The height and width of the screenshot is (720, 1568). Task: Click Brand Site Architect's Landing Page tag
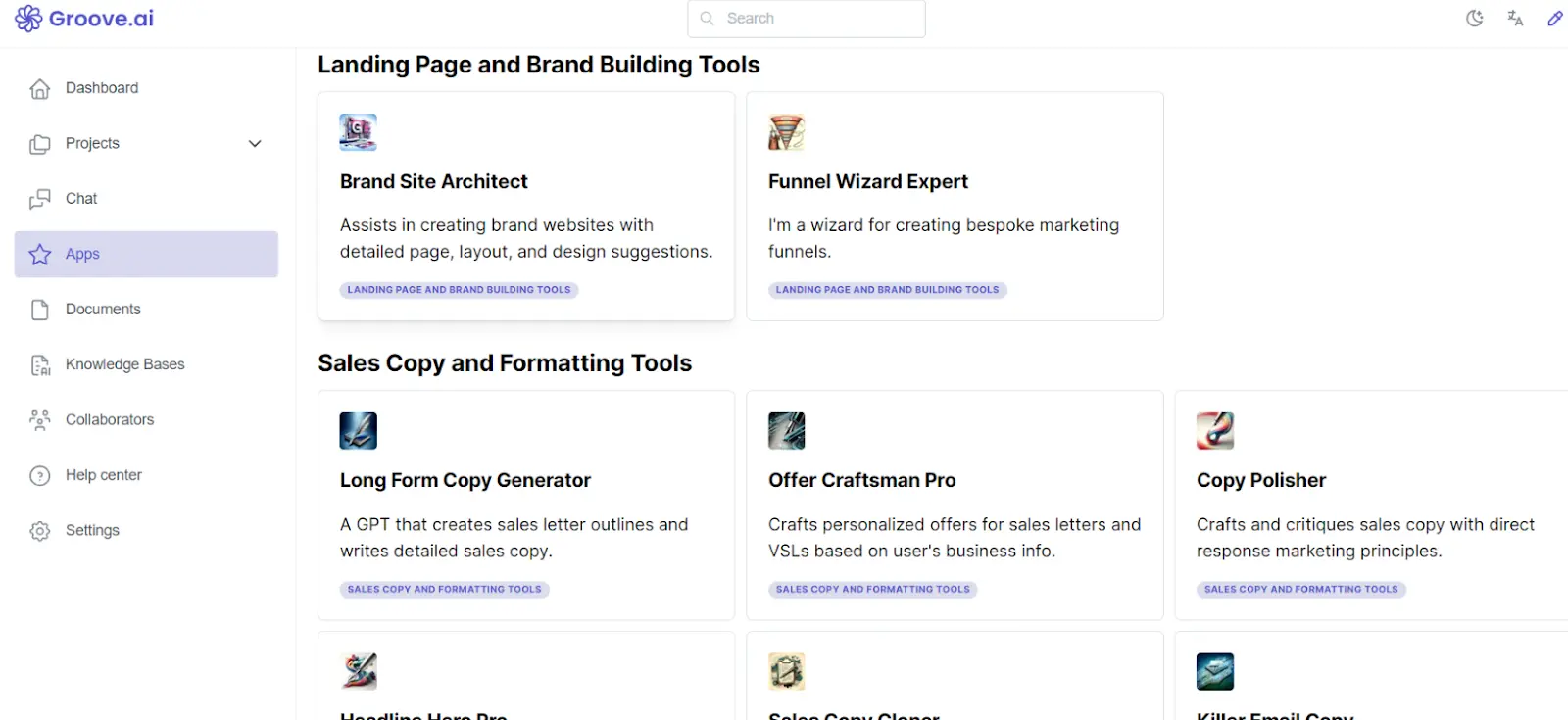pos(459,290)
